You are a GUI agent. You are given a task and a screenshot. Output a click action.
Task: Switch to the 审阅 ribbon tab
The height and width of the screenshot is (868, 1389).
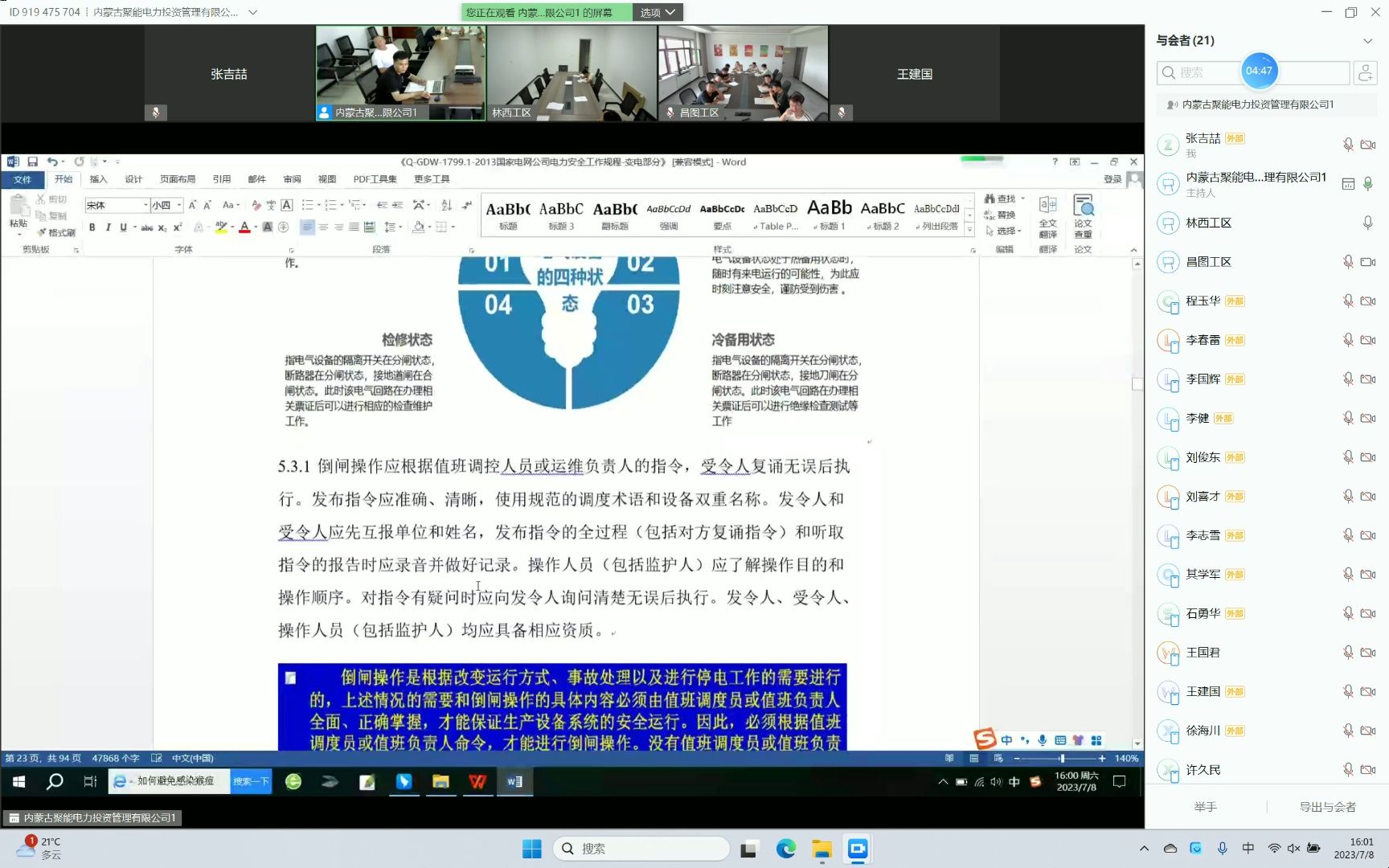tap(292, 179)
